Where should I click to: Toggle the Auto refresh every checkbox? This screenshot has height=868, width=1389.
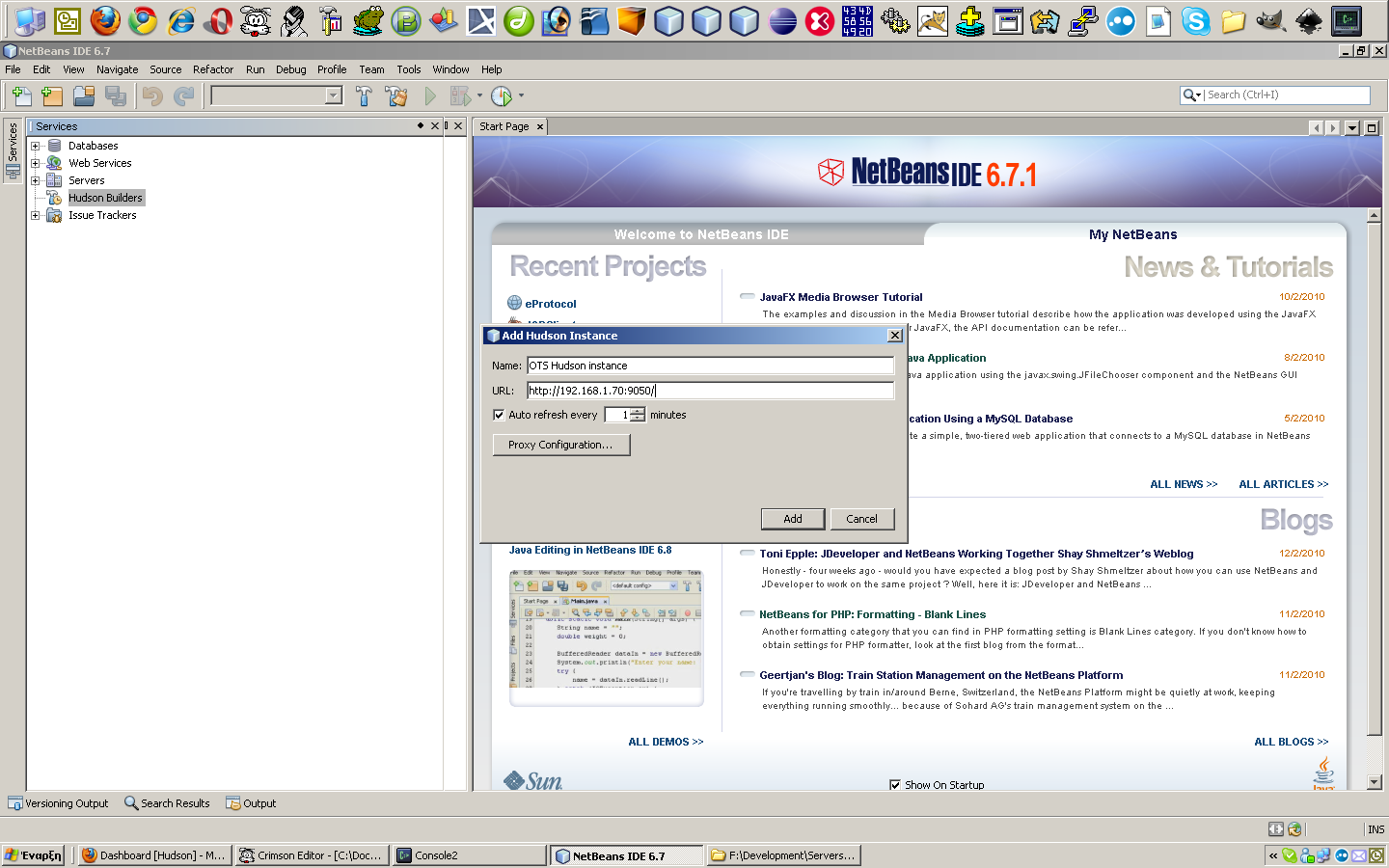(x=499, y=415)
